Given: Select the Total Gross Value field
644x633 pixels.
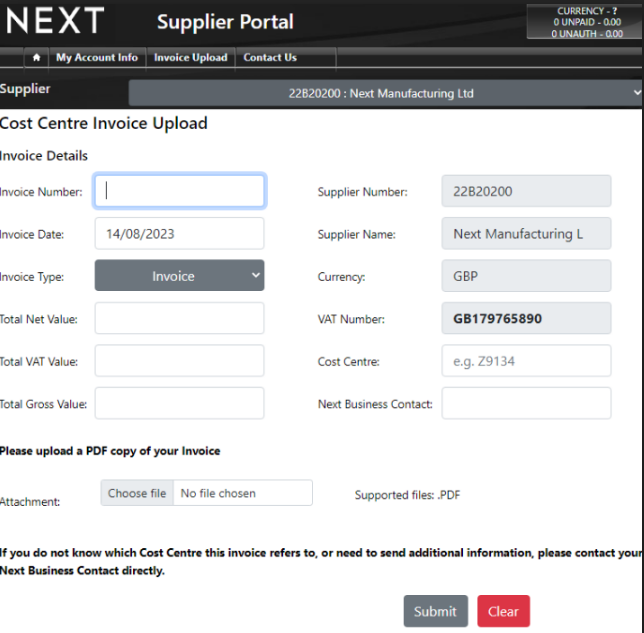Looking at the screenshot, I should pos(180,404).
